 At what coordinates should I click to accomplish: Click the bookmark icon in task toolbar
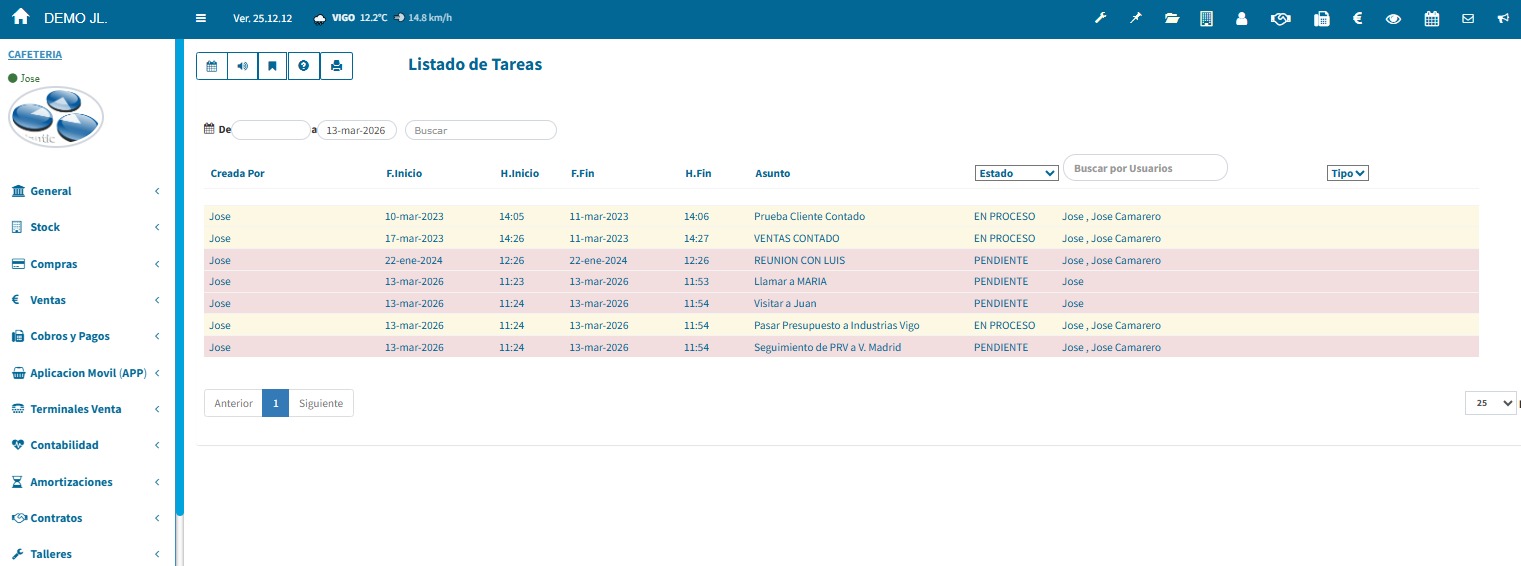point(272,66)
